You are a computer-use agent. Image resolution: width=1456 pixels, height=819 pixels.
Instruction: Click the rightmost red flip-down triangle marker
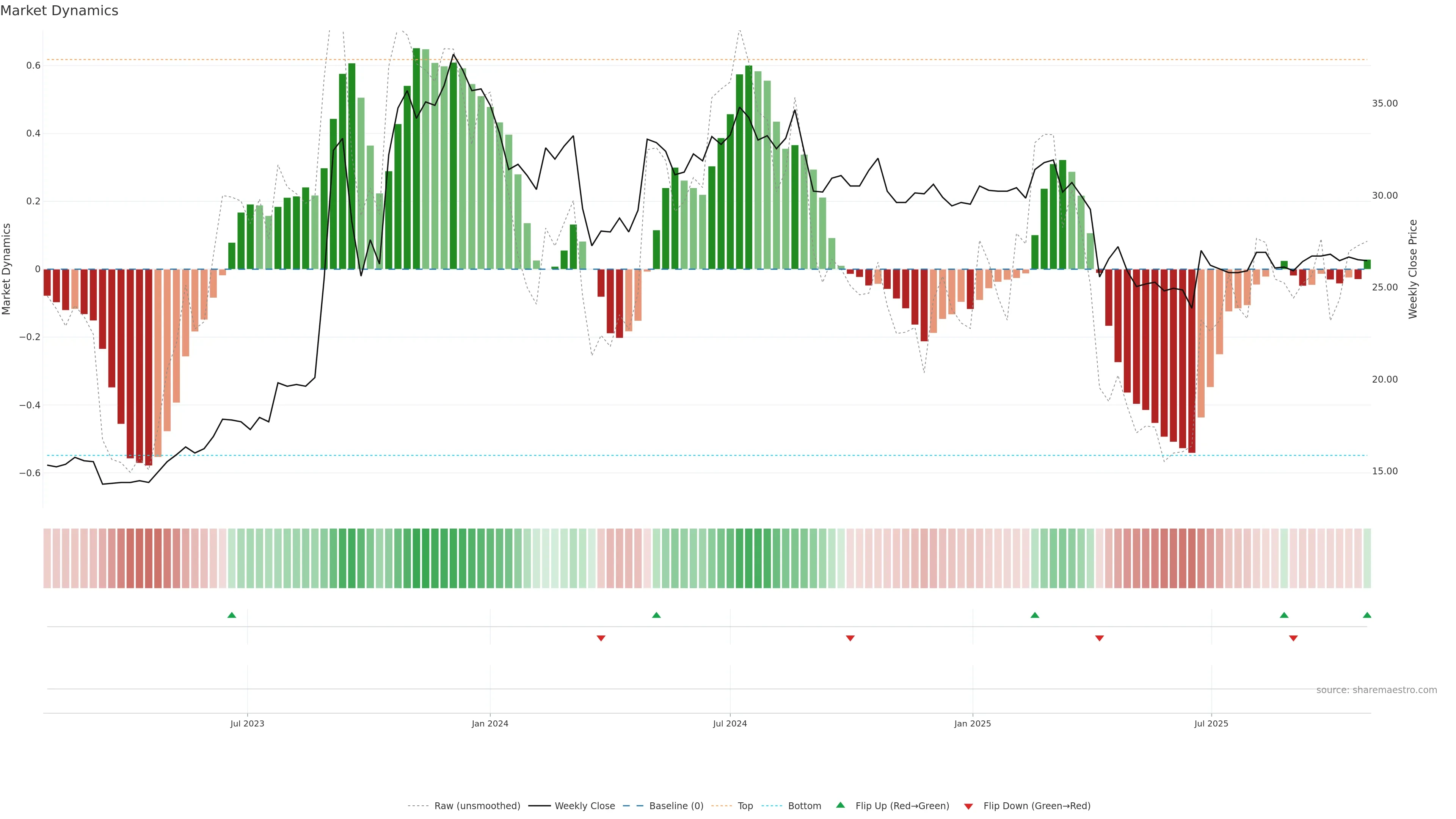point(1293,638)
